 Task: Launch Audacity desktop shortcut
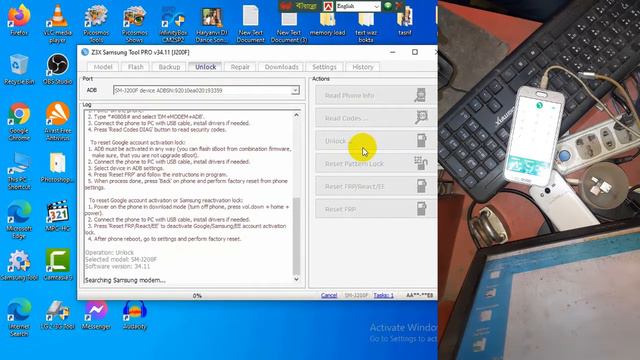134,314
